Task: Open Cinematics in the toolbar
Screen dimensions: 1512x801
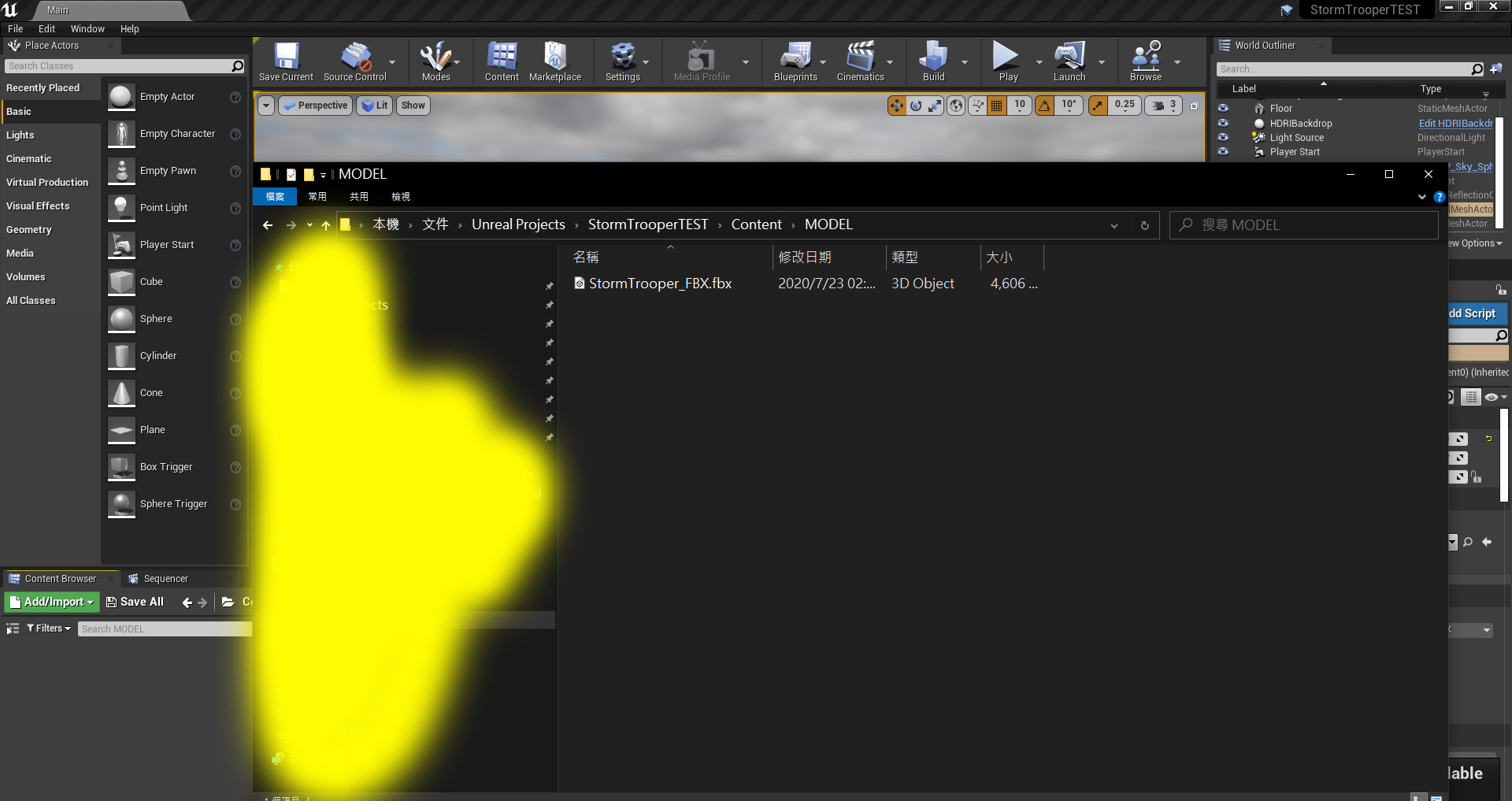Action: (x=860, y=61)
